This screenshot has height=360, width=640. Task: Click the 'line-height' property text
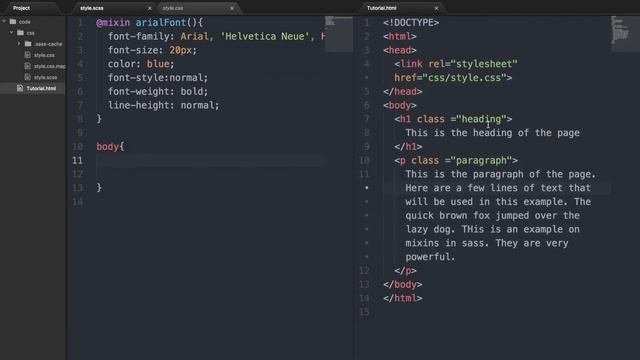tap(138, 105)
